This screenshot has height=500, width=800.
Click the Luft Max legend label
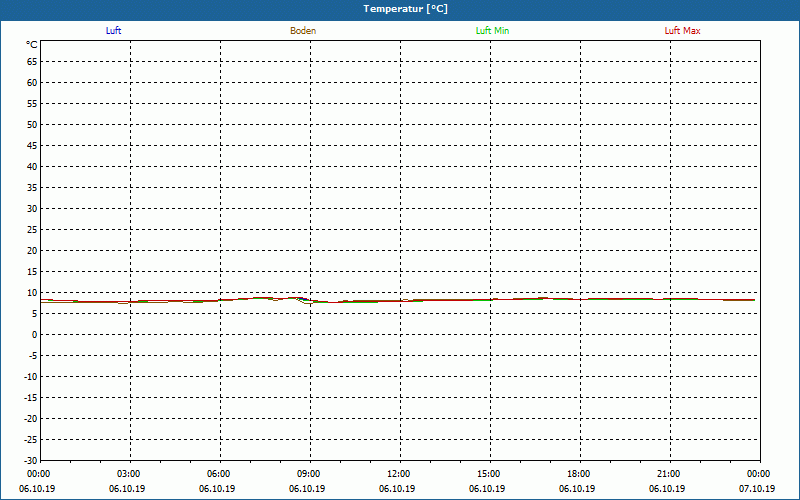point(682,31)
